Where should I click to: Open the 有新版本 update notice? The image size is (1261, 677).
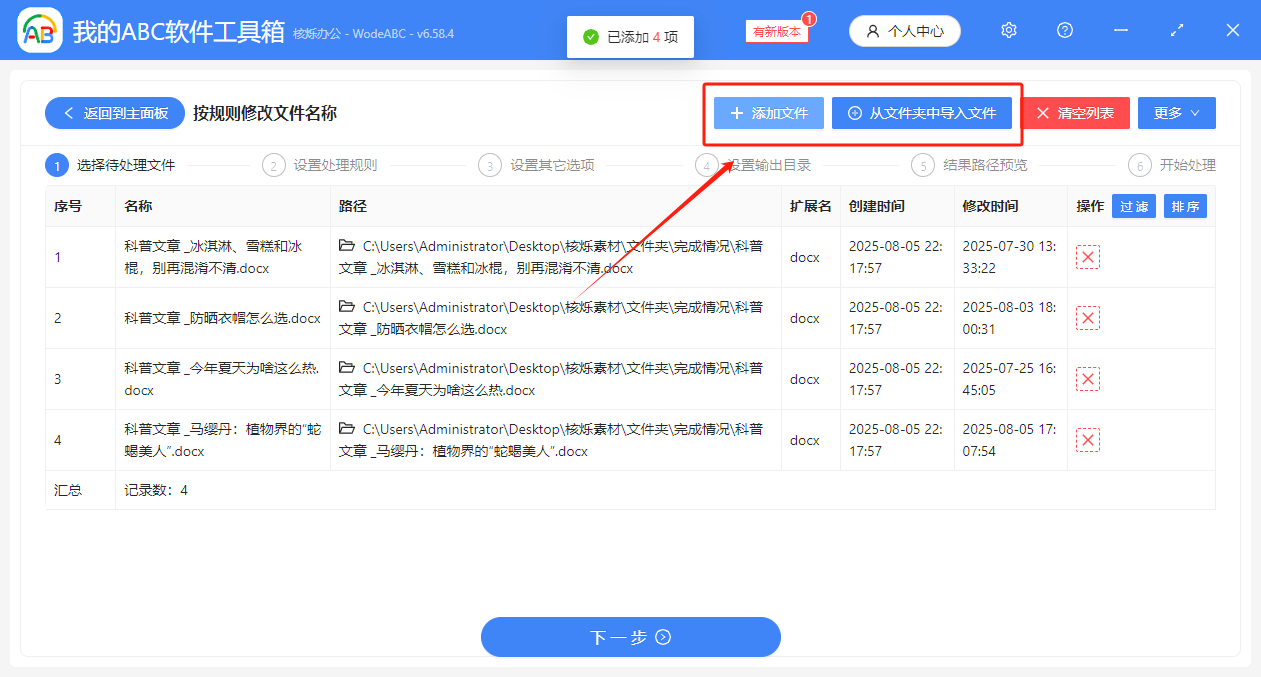(777, 31)
